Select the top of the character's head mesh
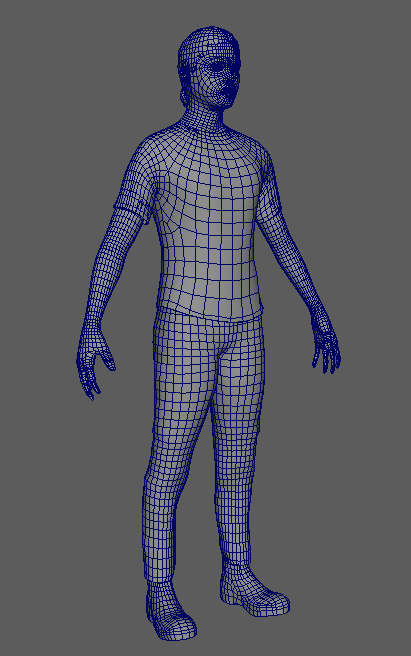 [x=209, y=38]
